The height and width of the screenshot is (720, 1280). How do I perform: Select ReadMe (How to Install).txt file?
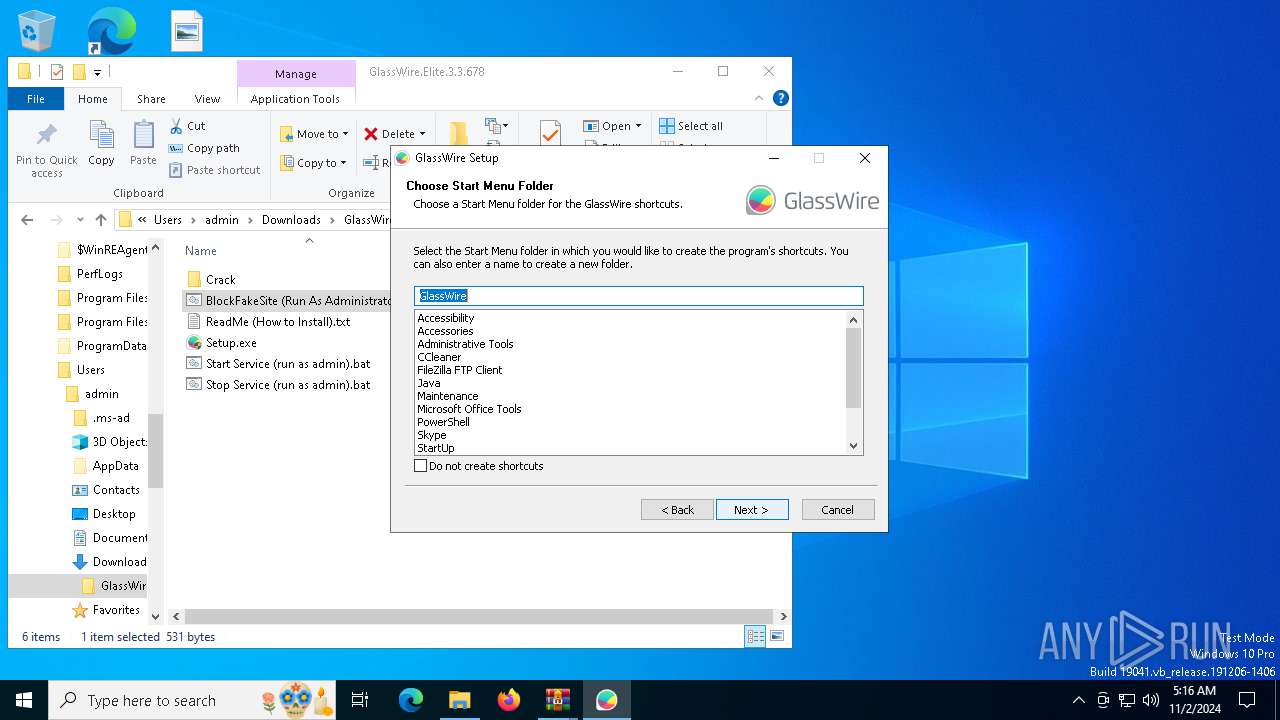(277, 322)
